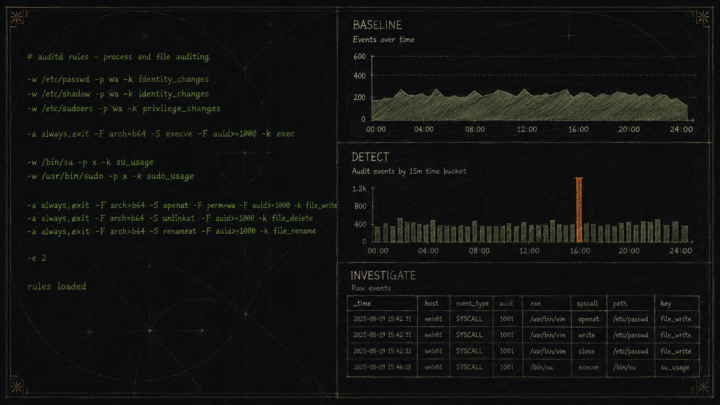Click '/bin/su' in the exe column

(x=541, y=367)
